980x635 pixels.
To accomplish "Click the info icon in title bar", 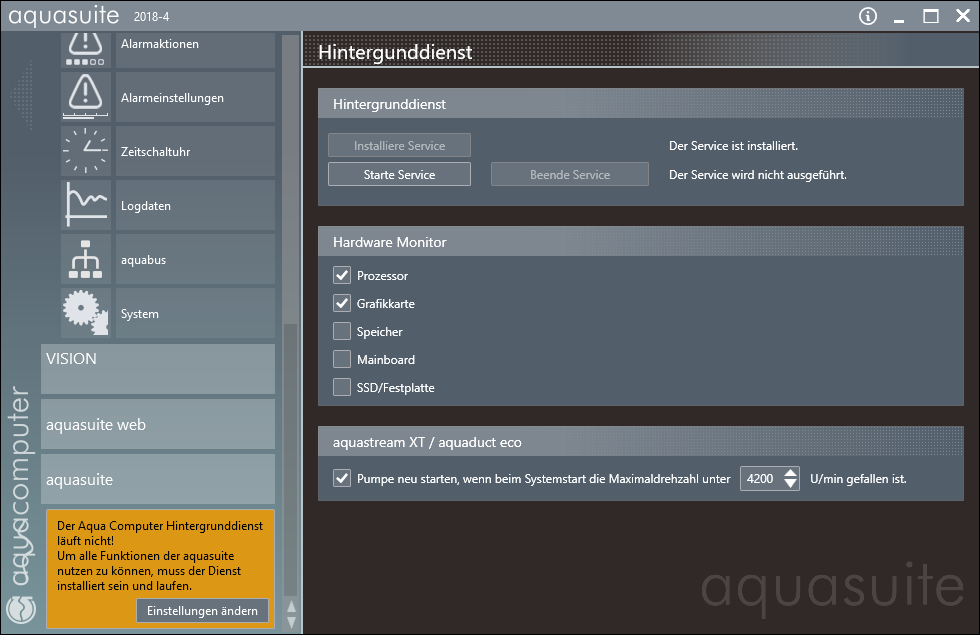I will [868, 16].
